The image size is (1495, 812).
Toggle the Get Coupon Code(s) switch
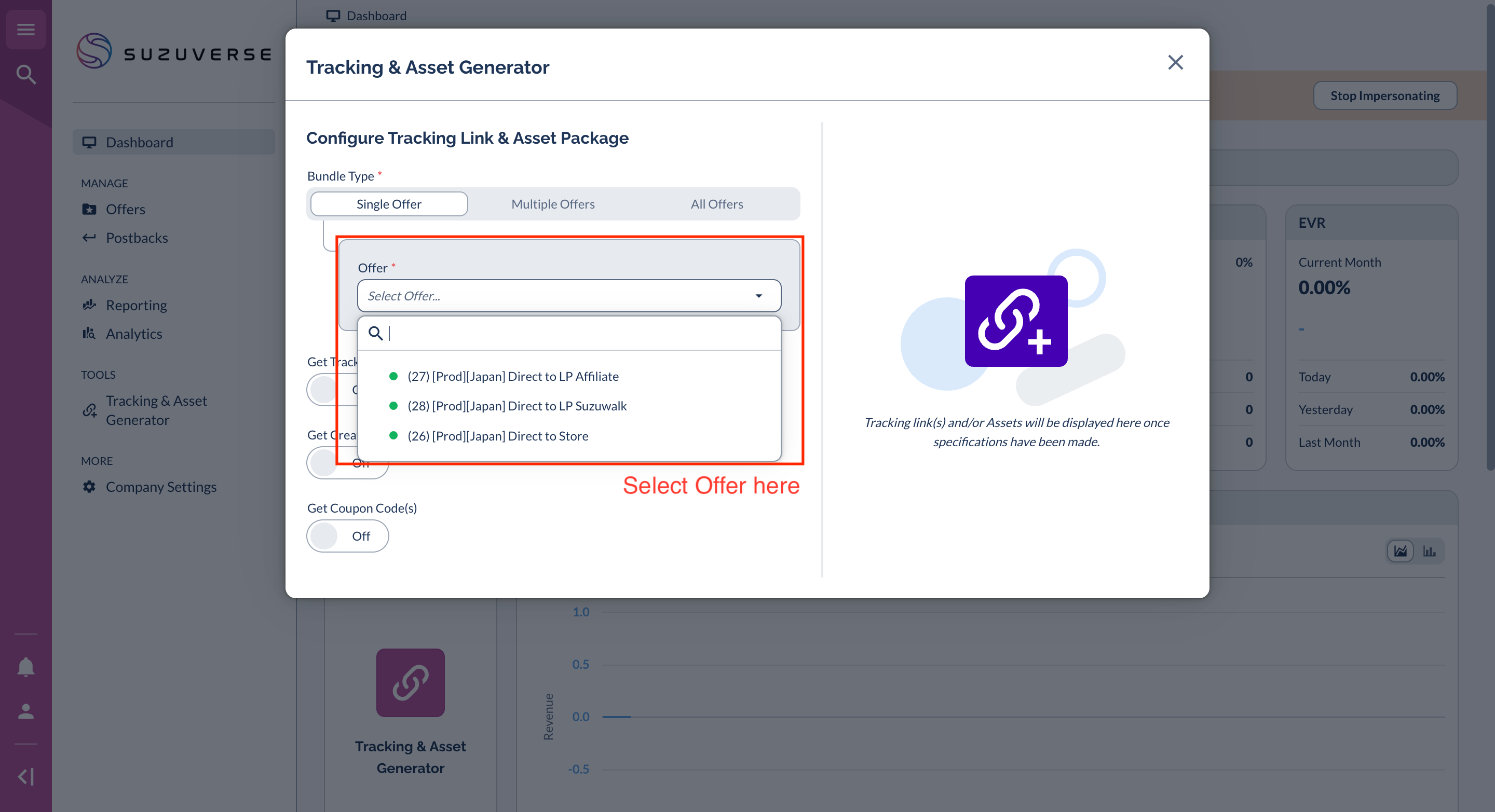(x=347, y=536)
